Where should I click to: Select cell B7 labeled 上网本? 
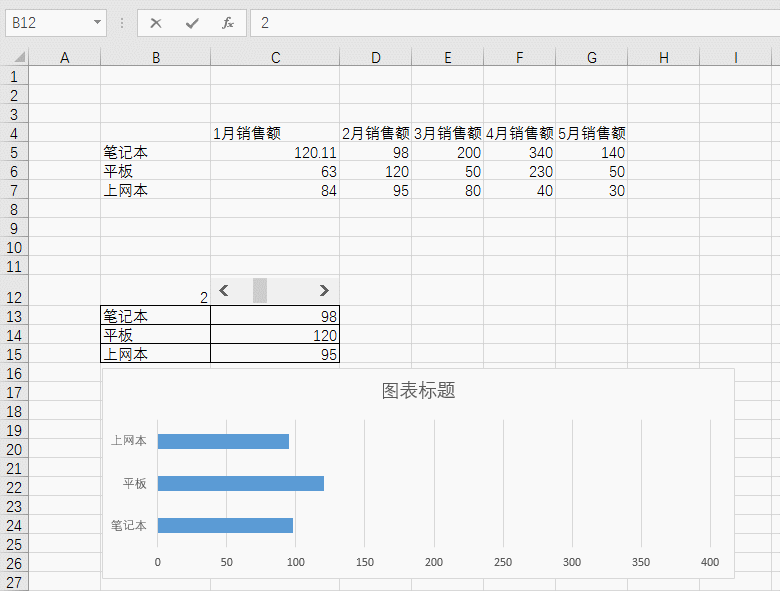pyautogui.click(x=156, y=190)
